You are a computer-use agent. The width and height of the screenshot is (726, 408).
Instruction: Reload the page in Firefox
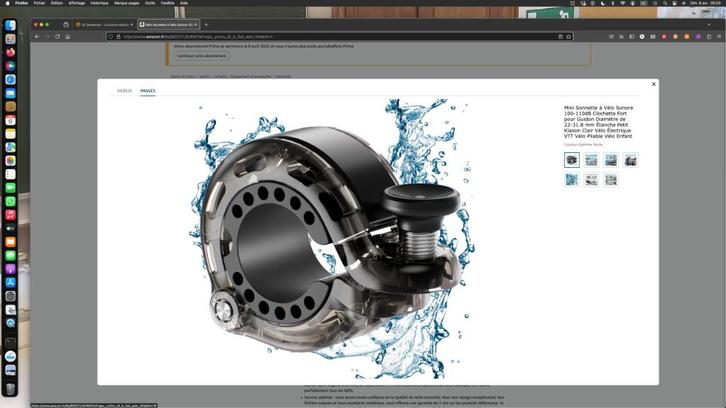(x=57, y=37)
